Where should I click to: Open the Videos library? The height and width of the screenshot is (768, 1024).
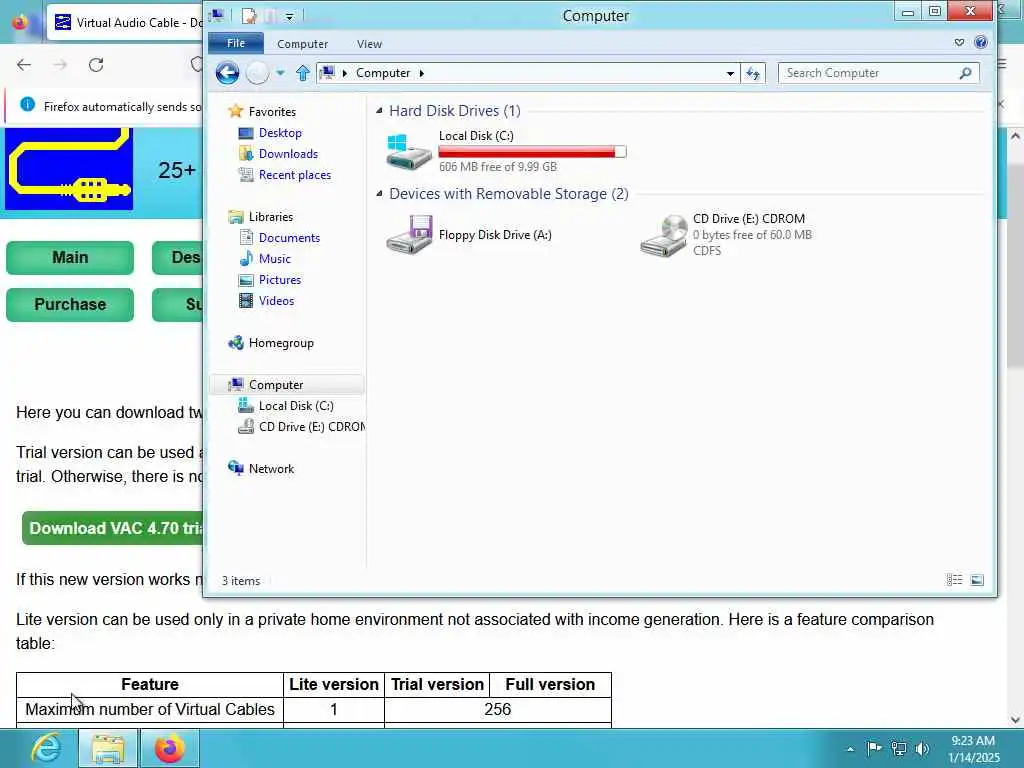pos(276,300)
